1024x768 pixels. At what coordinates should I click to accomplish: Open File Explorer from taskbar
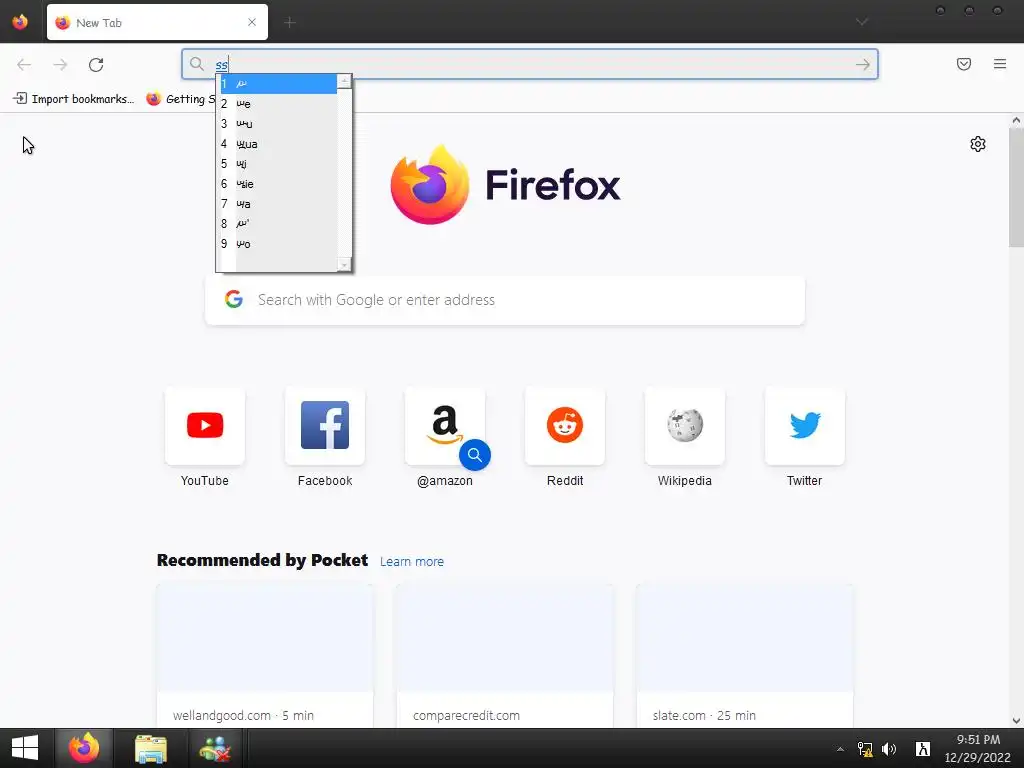(151, 748)
